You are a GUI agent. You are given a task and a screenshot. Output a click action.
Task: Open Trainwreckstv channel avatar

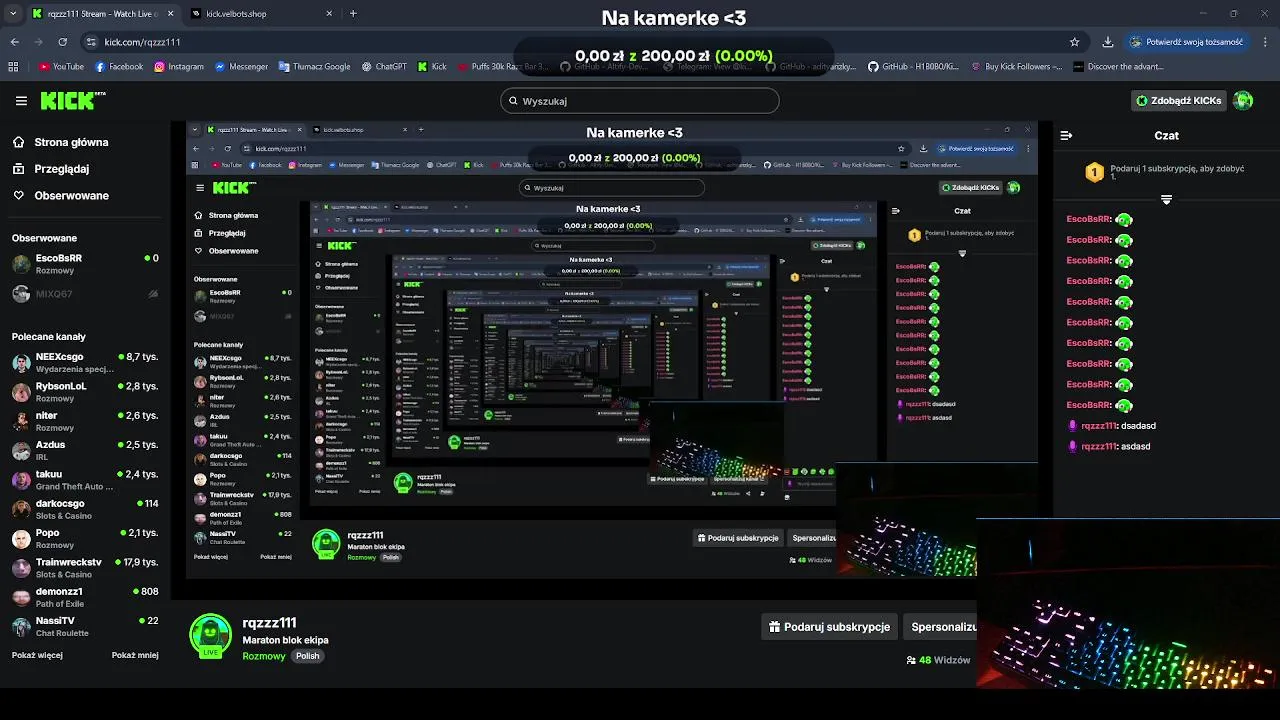tap(21, 568)
